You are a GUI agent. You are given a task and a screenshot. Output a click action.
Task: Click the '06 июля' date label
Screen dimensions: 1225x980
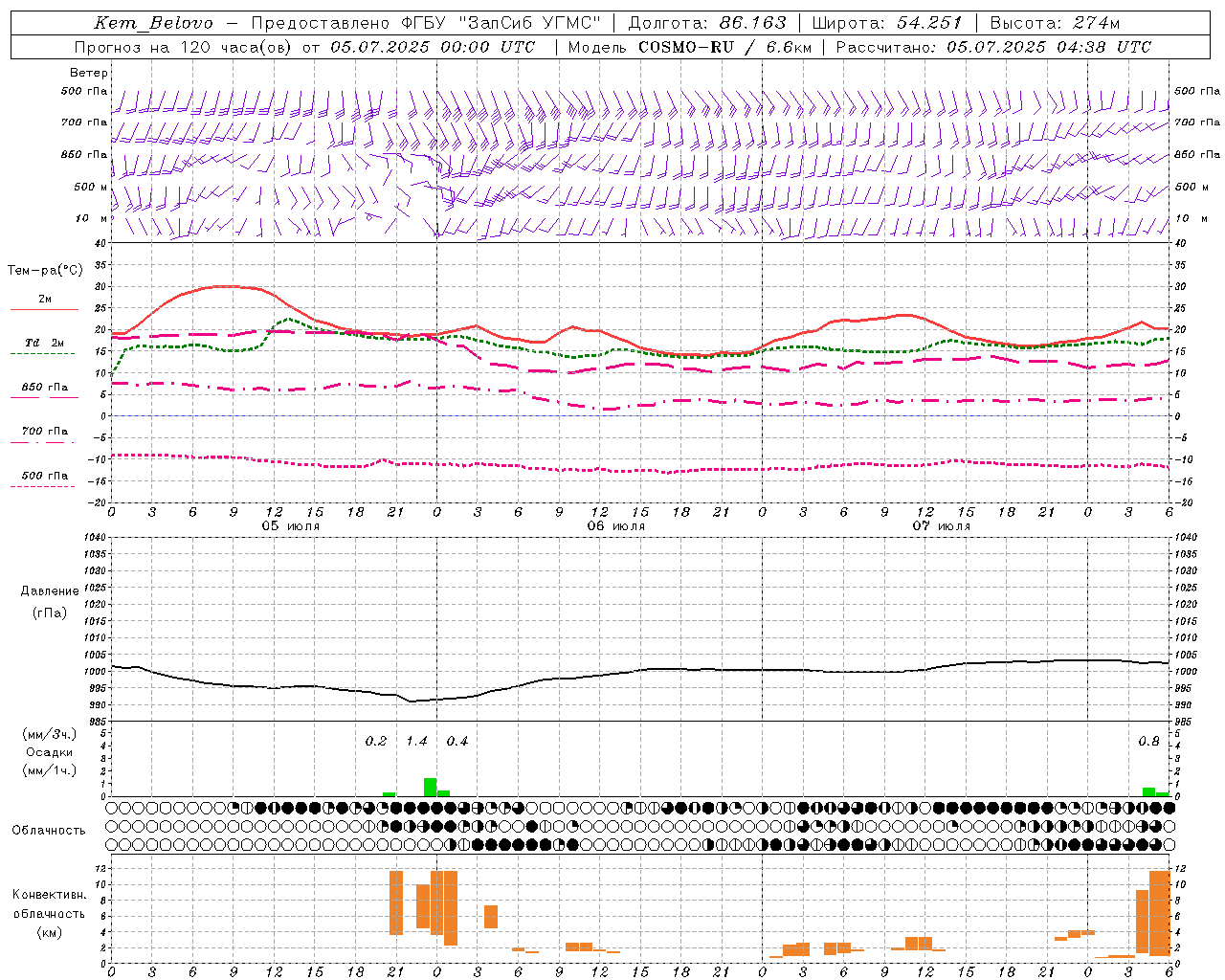click(616, 526)
